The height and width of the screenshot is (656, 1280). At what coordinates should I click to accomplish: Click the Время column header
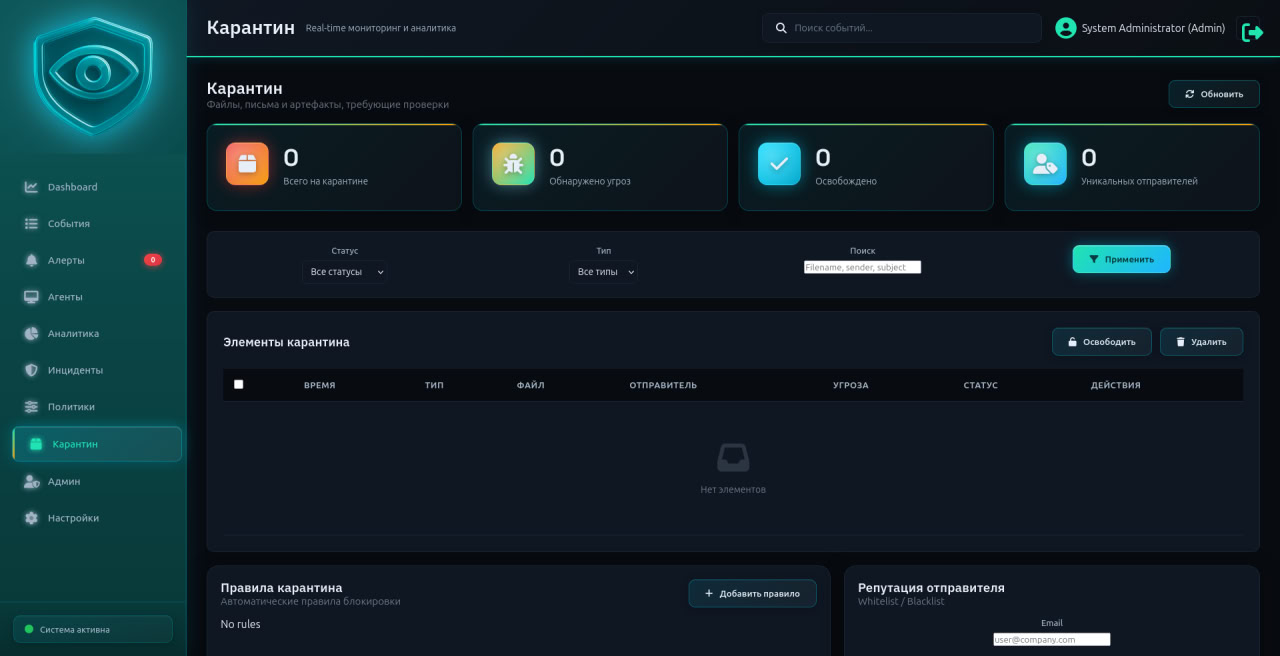click(x=320, y=385)
